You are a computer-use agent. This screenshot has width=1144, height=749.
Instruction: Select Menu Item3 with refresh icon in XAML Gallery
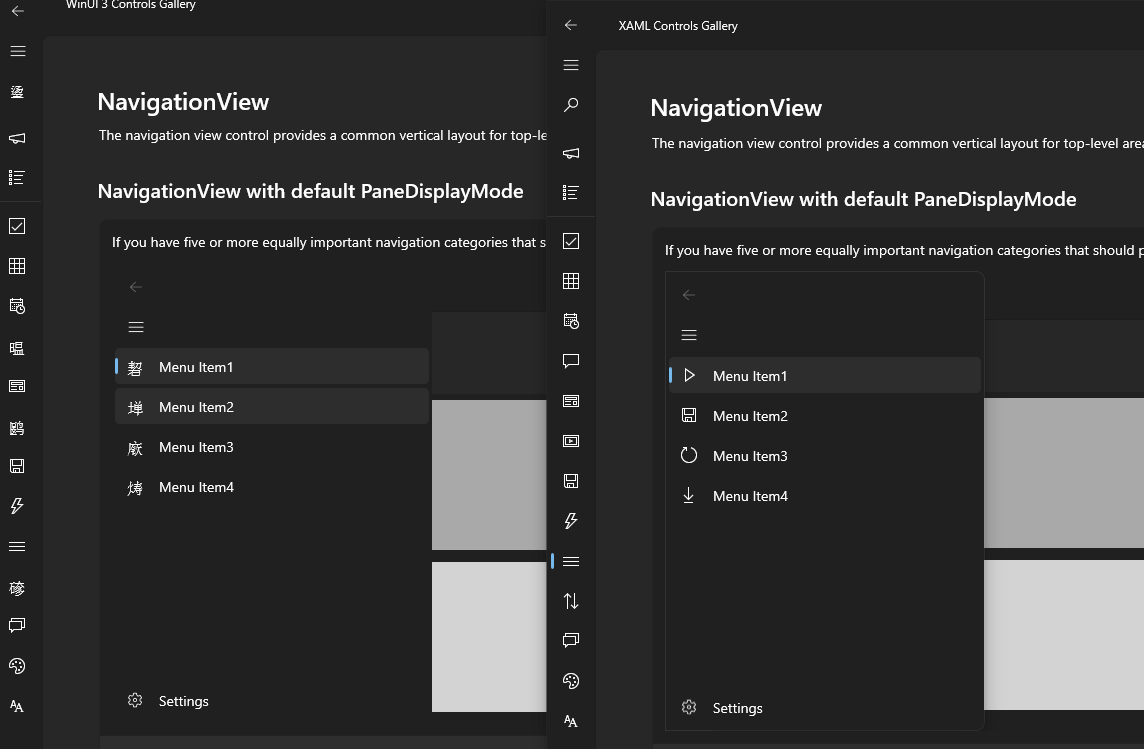(x=824, y=456)
